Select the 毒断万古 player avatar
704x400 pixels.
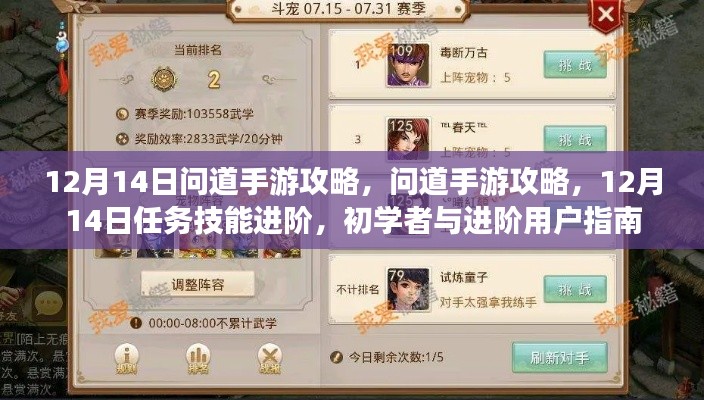408,65
